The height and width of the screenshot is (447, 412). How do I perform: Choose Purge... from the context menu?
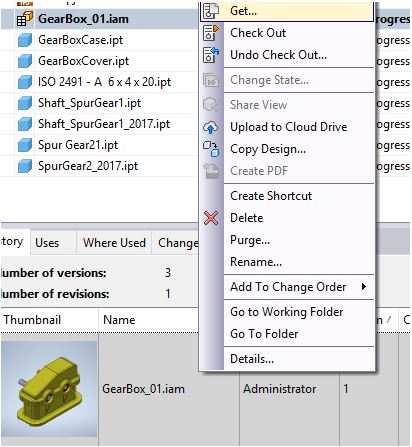250,240
